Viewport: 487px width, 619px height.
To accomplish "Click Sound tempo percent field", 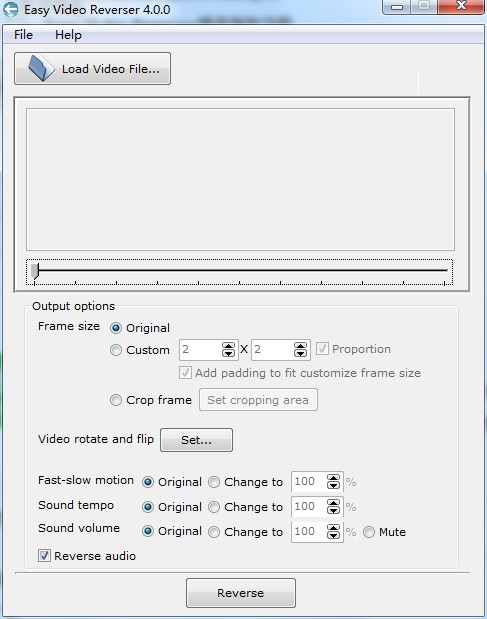I will 309,506.
